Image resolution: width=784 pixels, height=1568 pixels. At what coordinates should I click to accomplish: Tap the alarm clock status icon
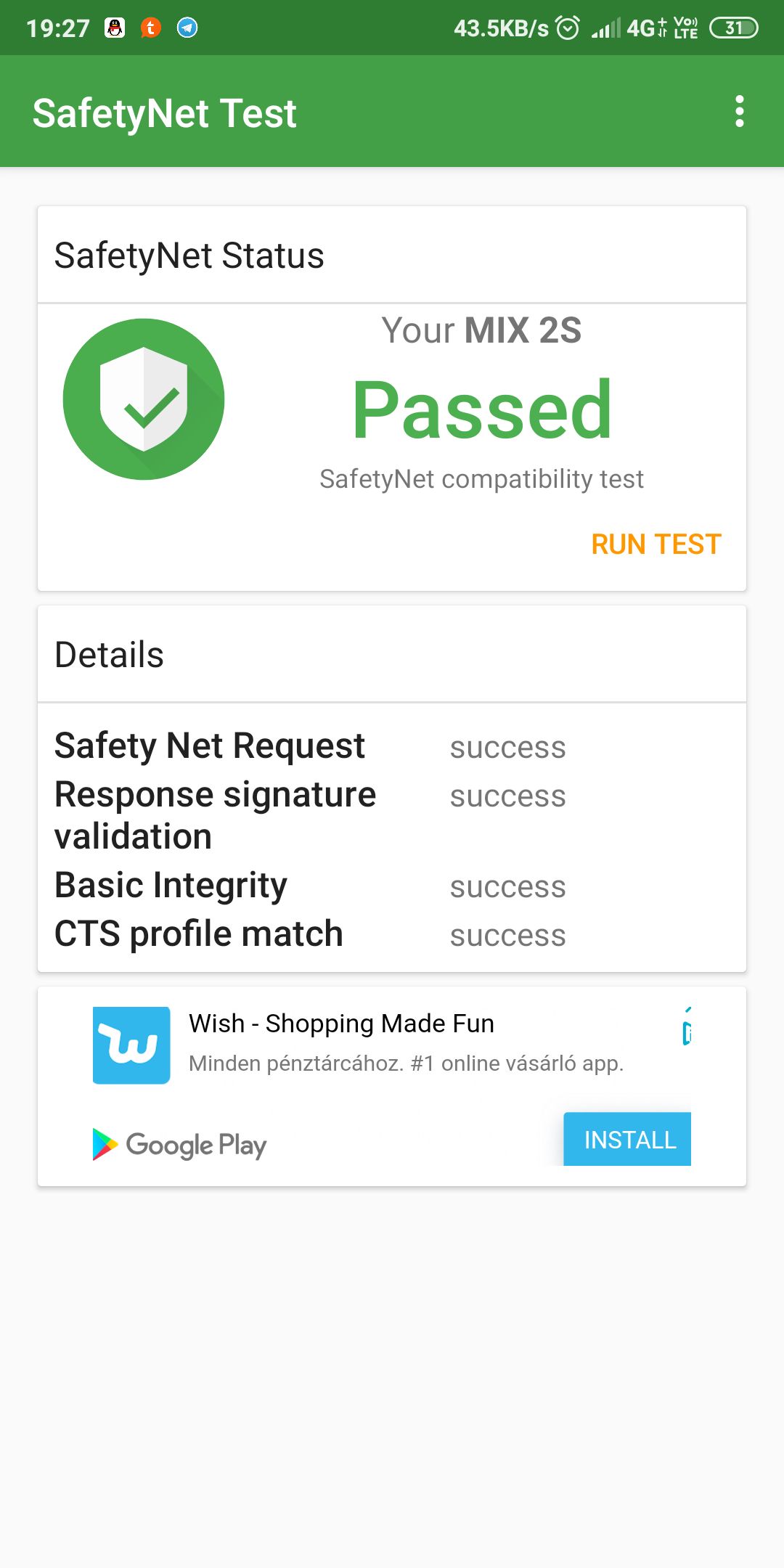[x=568, y=28]
